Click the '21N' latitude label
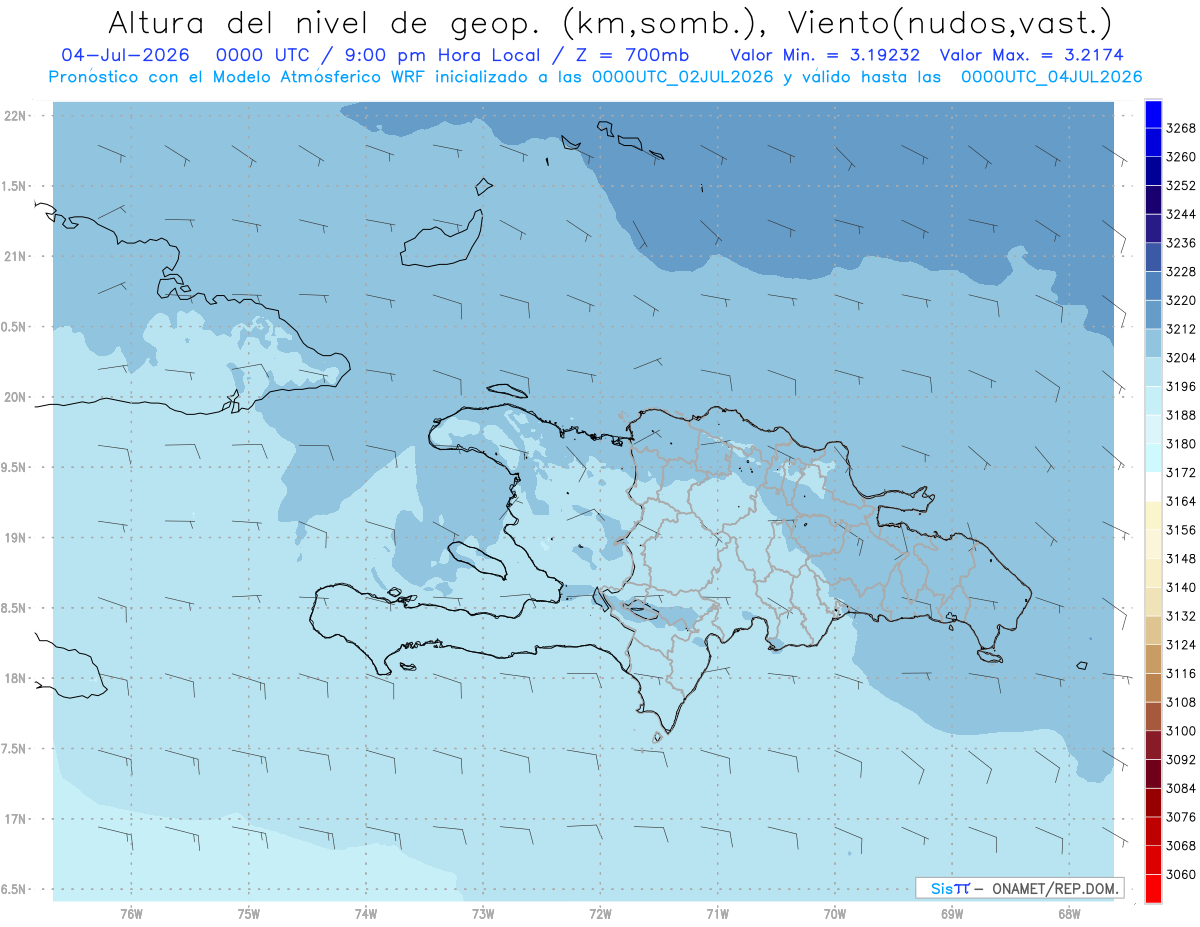1200x927 pixels. click(16, 257)
